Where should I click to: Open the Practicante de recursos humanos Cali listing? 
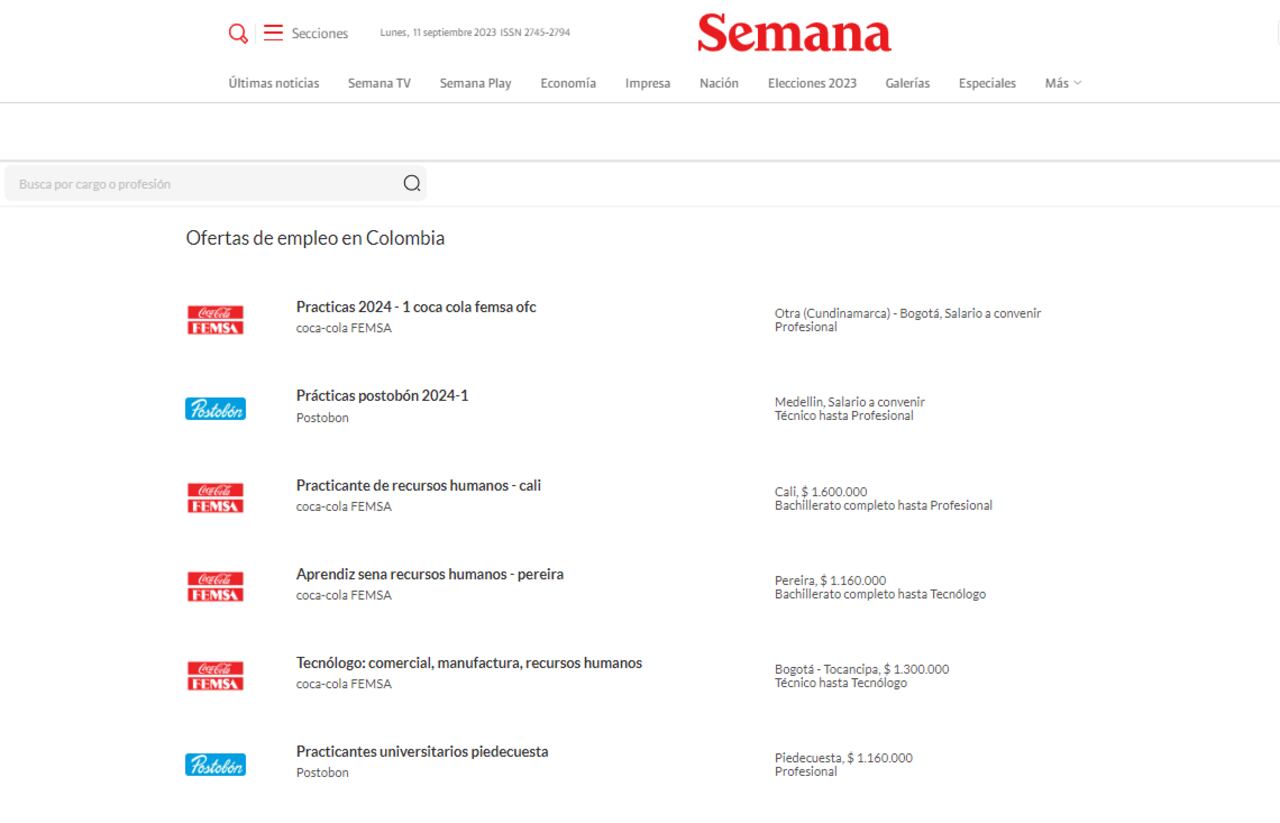tap(418, 485)
